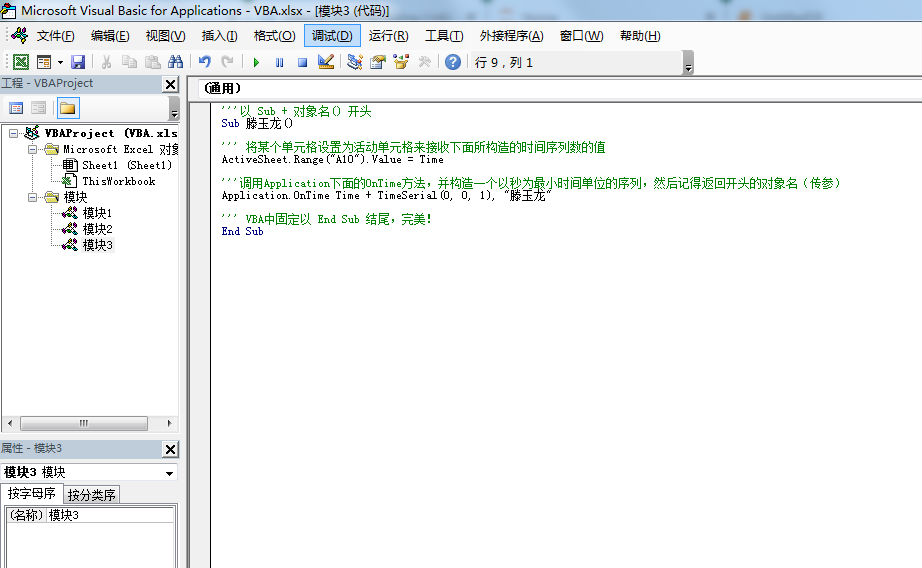Open Find with the binoculars icon
This screenshot has width=922, height=568.
coord(176,62)
